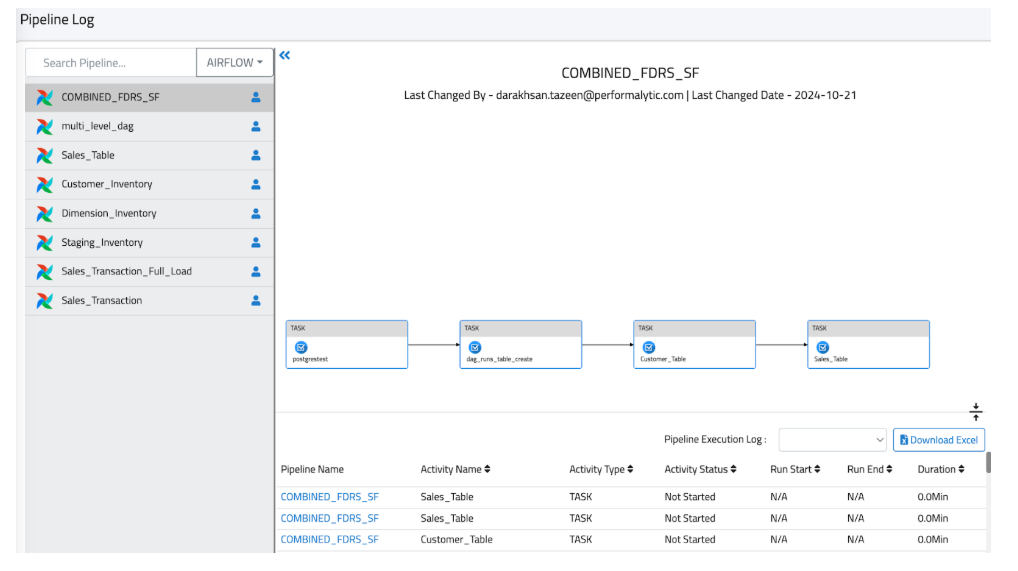Click the postgrestest task node icon
Screen dimensions: 1018x571
coord(301,348)
